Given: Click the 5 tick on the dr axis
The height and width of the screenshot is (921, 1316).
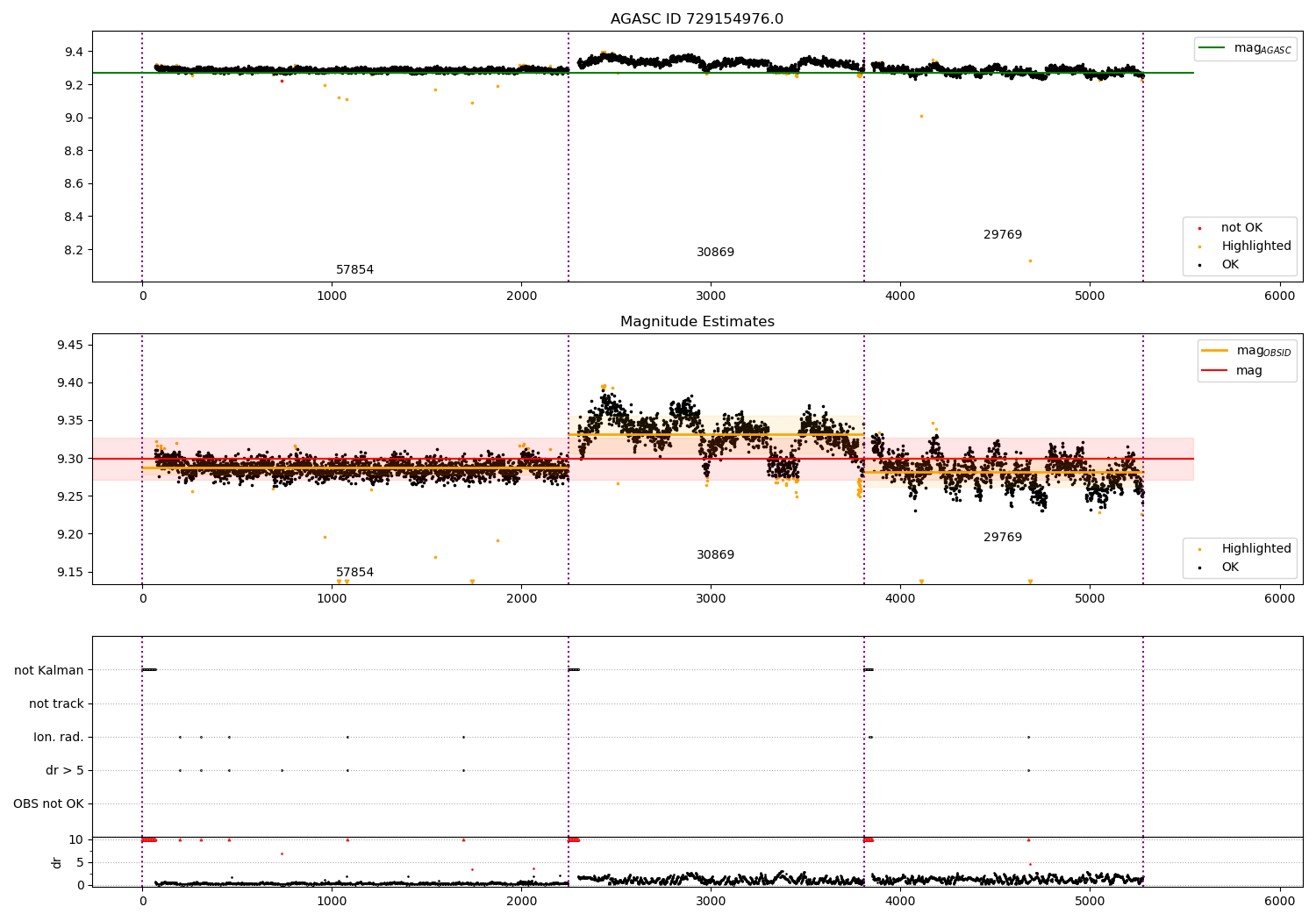Looking at the screenshot, I should (x=81, y=862).
